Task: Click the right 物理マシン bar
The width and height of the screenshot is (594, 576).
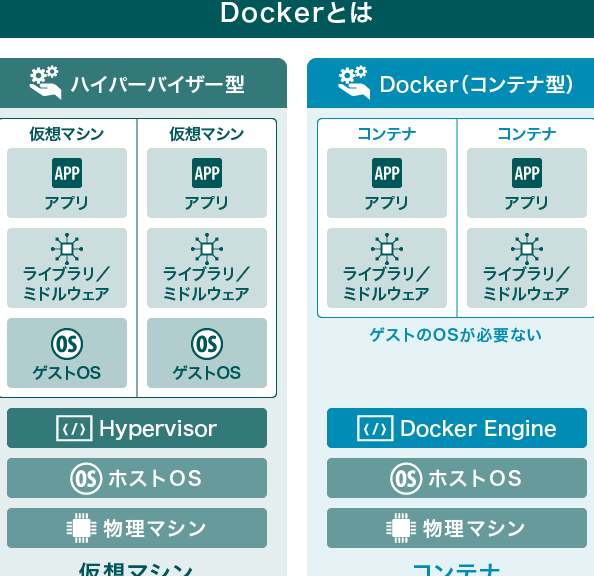Action: 457,528
